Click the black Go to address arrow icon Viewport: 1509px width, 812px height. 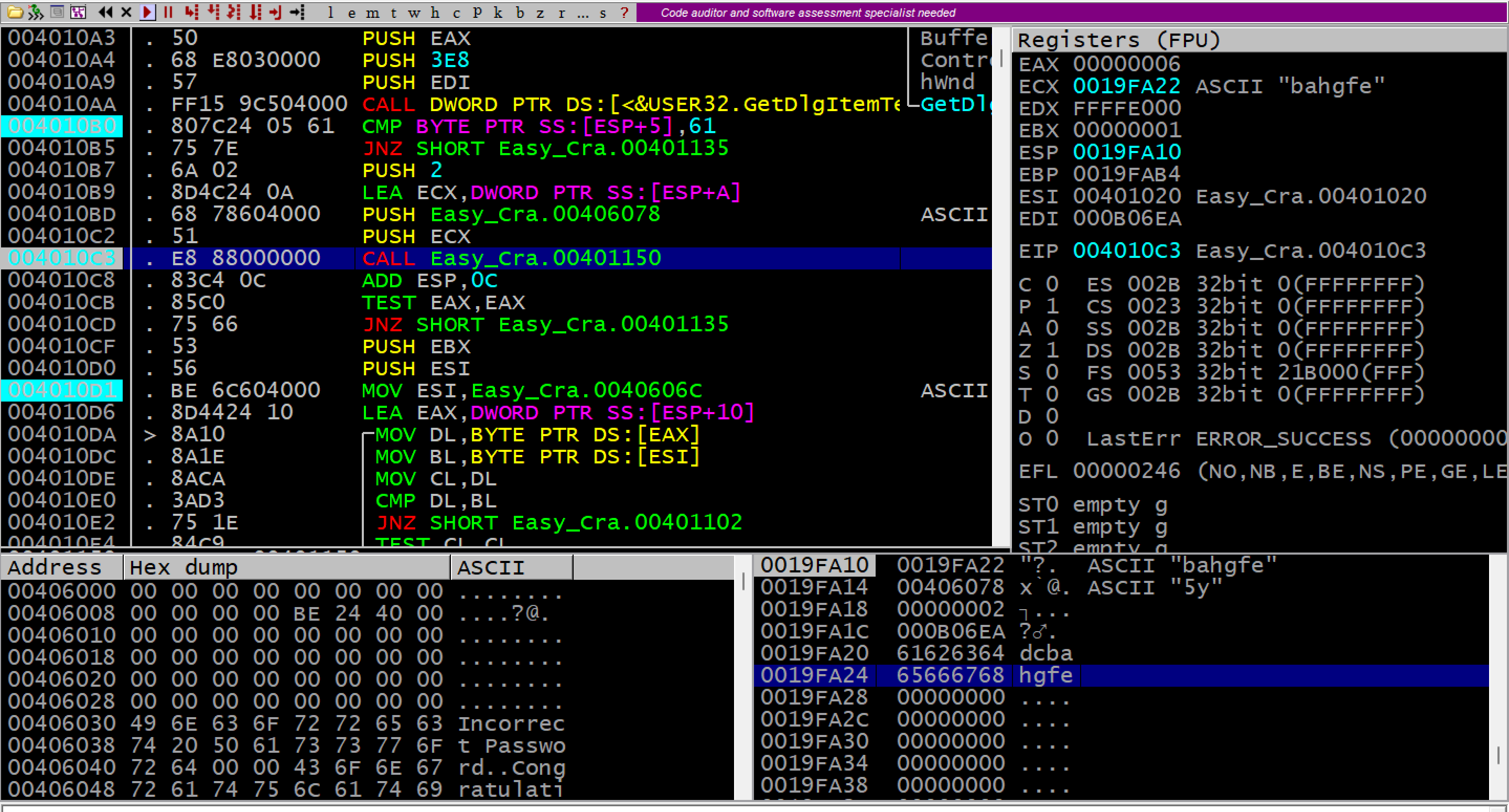point(298,12)
